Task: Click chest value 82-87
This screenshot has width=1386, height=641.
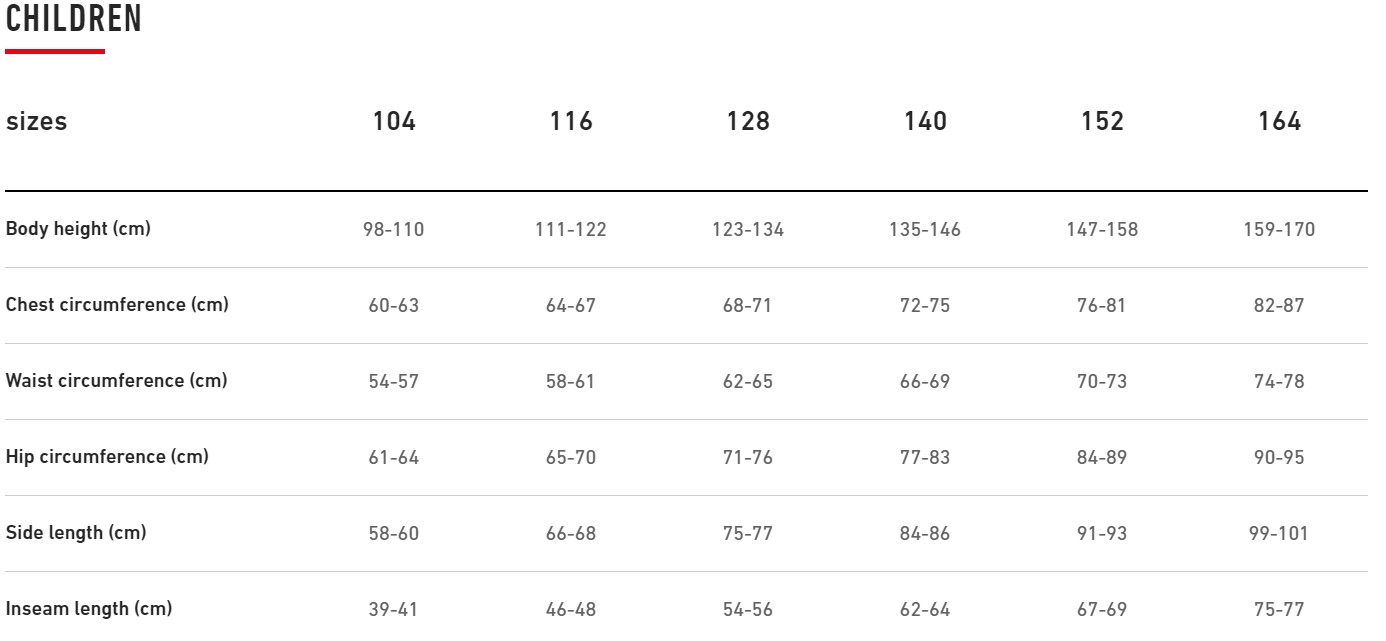Action: (x=1279, y=306)
